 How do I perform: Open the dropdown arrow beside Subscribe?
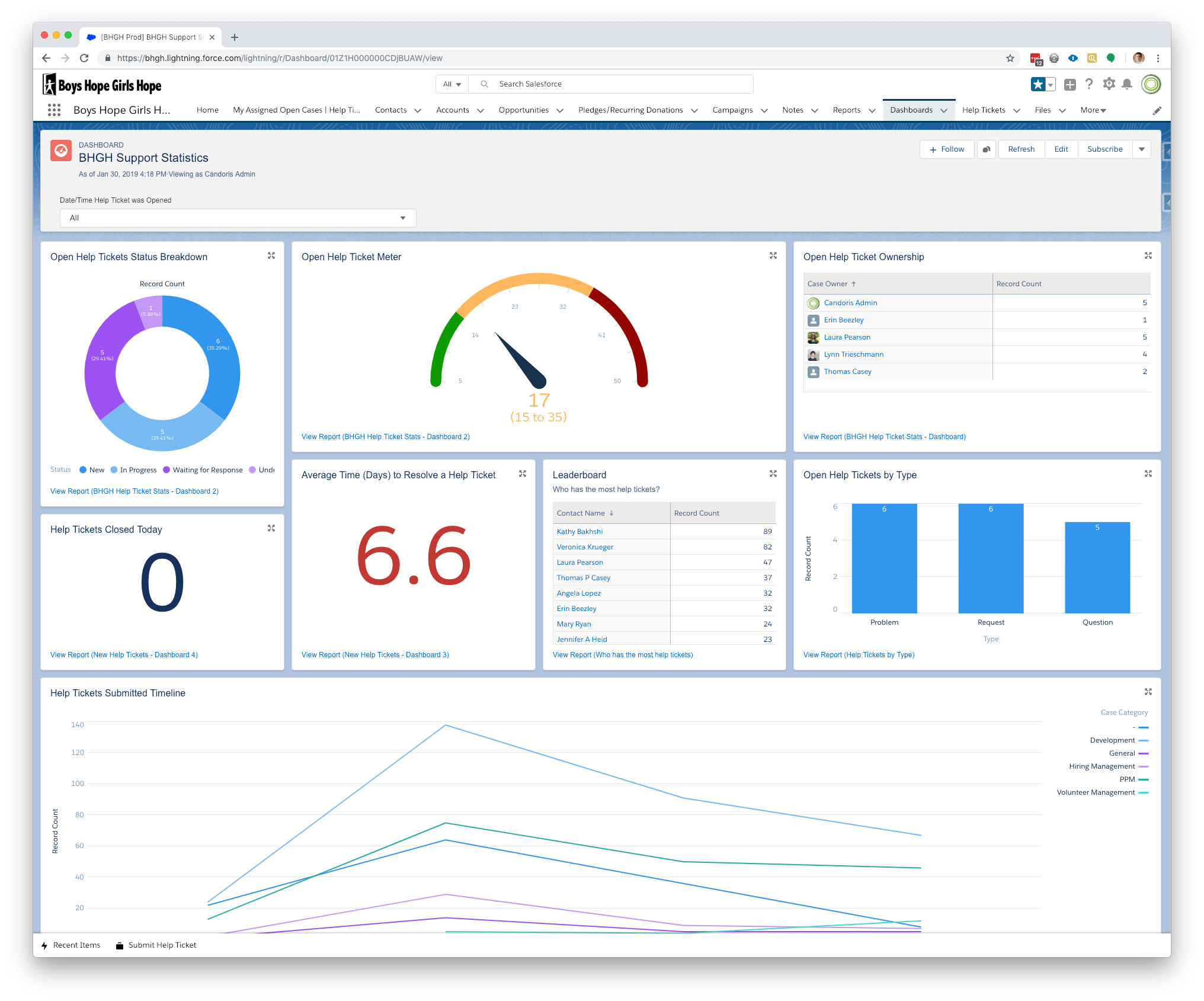pos(1141,149)
